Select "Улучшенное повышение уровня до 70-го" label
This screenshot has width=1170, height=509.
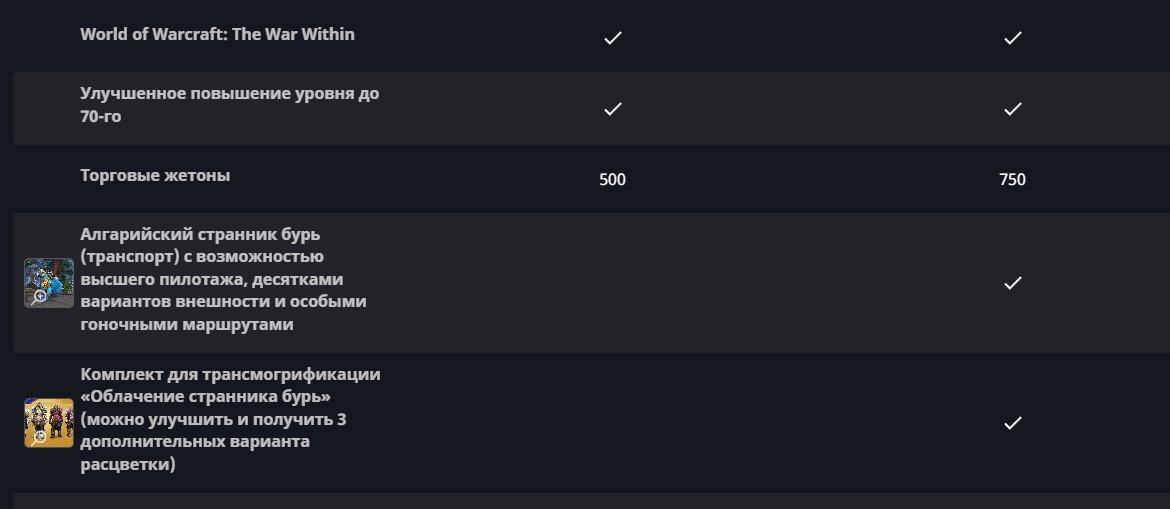(x=229, y=104)
